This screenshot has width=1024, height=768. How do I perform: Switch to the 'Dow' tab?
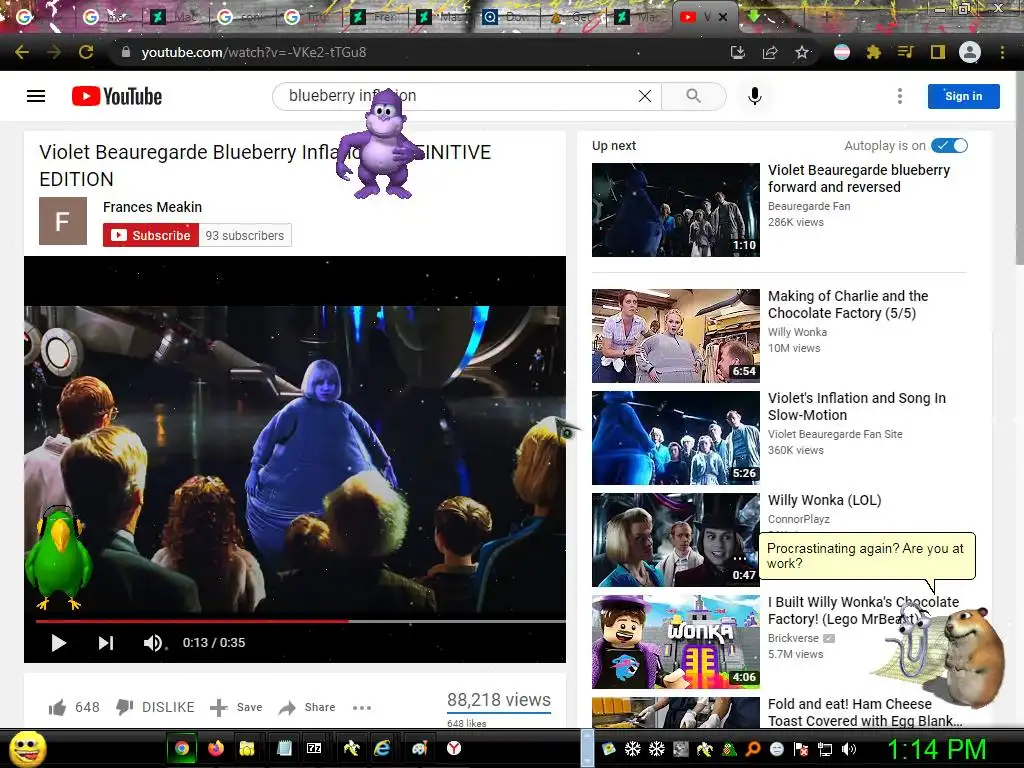coord(507,17)
